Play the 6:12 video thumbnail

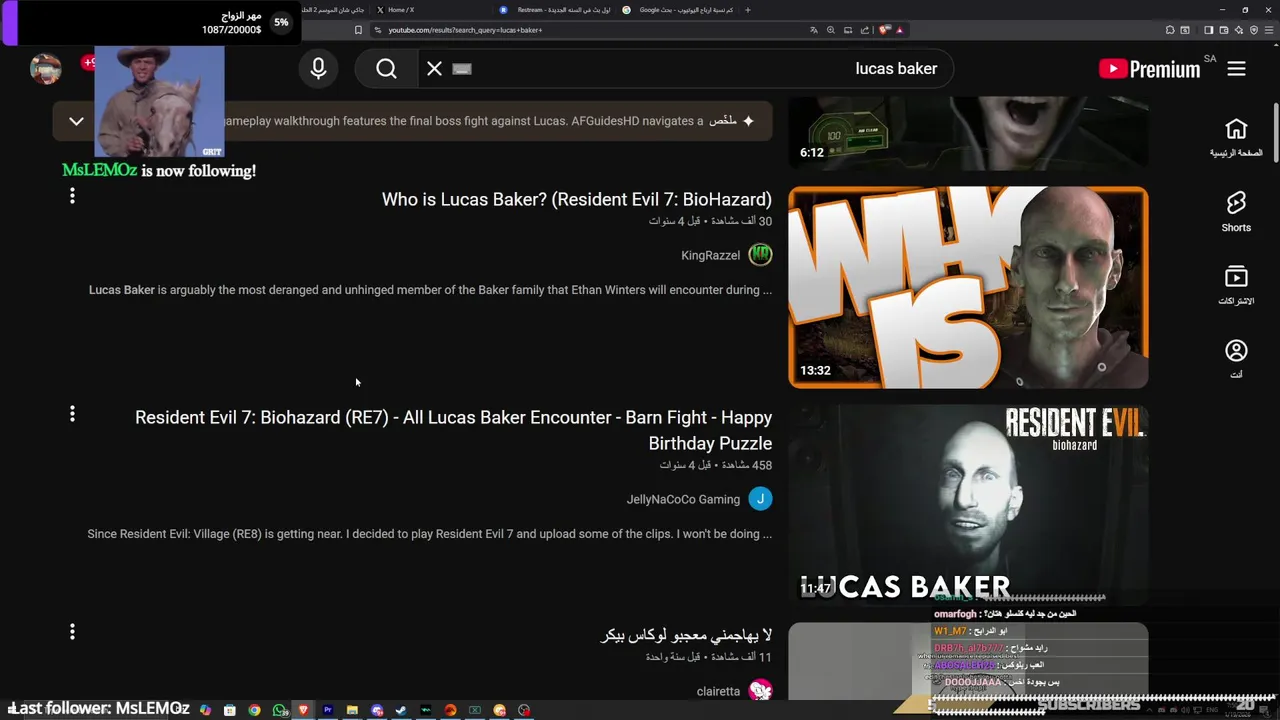coord(968,132)
